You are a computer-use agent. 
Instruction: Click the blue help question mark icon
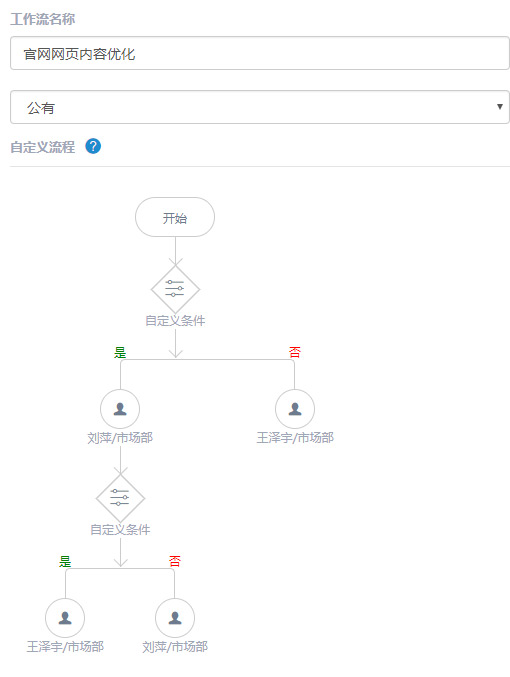click(x=93, y=146)
